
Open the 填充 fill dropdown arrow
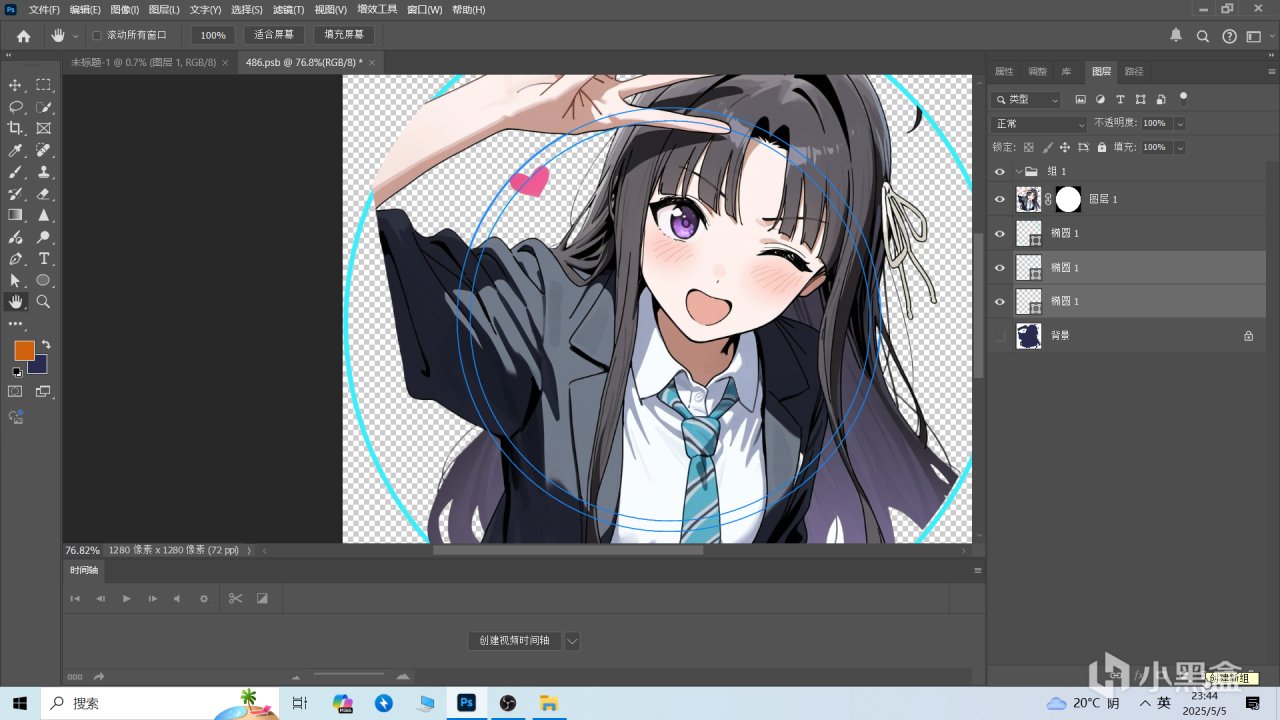1179,147
